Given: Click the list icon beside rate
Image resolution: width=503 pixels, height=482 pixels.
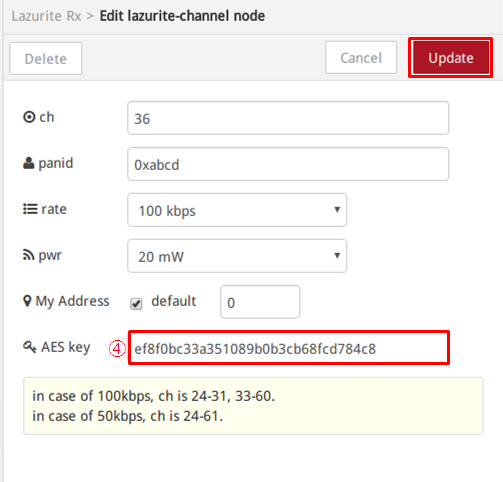Looking at the screenshot, I should [30, 209].
